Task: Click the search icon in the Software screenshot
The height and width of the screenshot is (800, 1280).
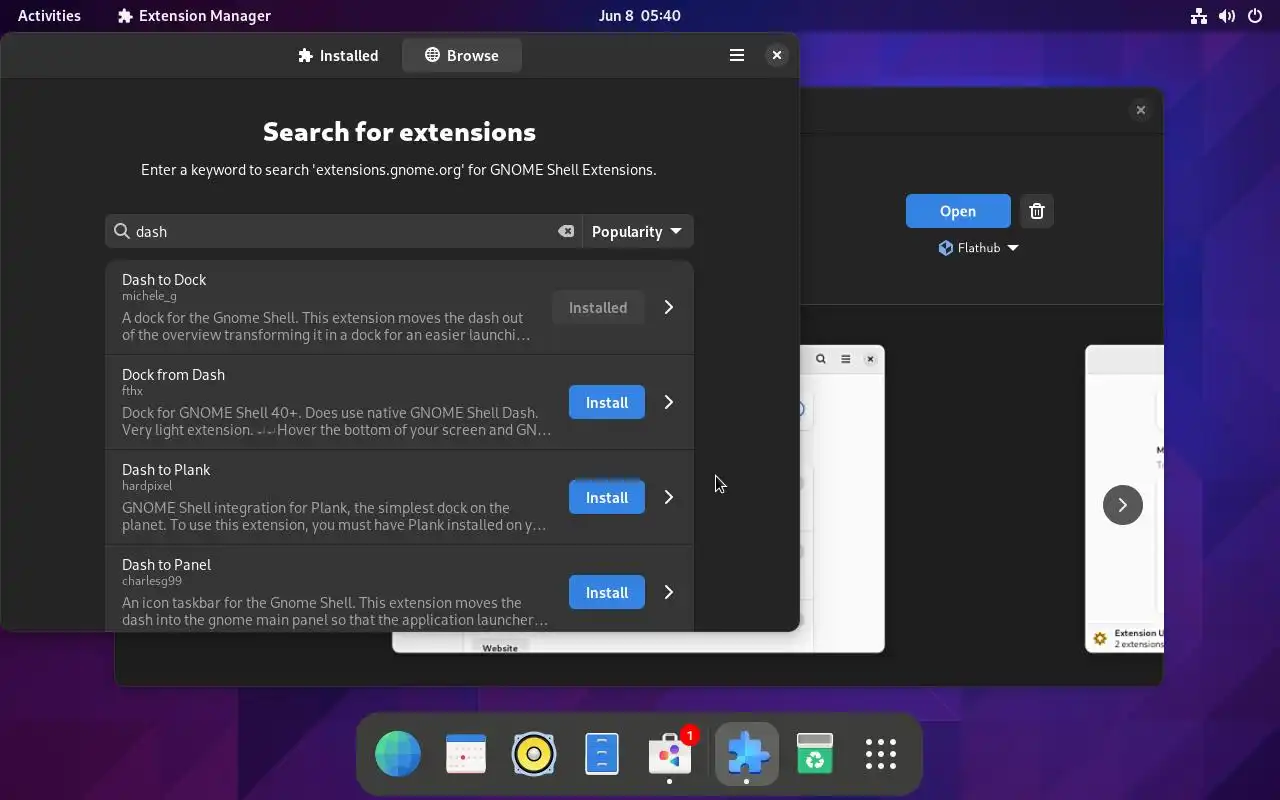Action: [821, 359]
